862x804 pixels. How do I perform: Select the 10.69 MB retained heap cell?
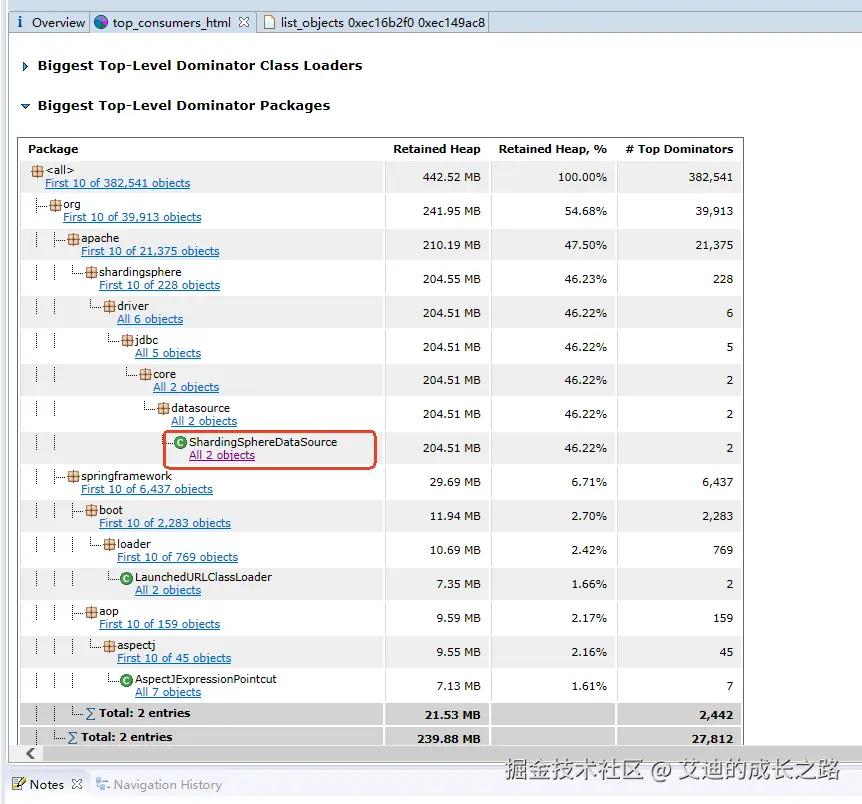coord(437,550)
